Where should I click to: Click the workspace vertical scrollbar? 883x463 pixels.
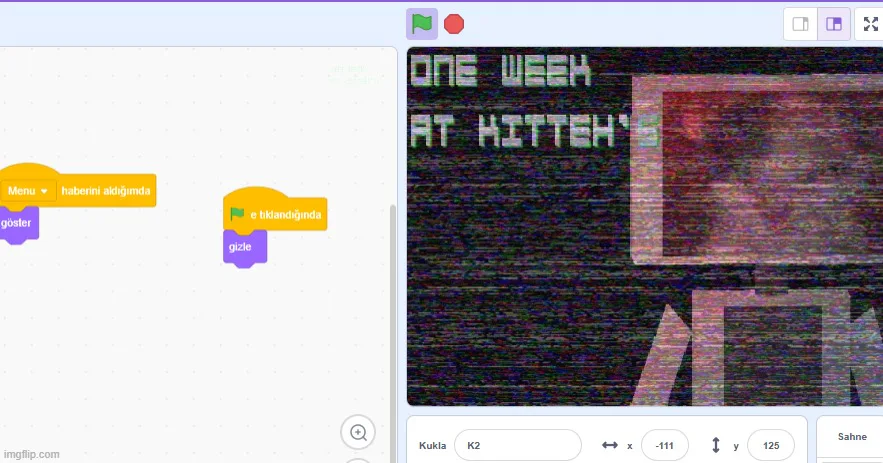click(x=393, y=332)
